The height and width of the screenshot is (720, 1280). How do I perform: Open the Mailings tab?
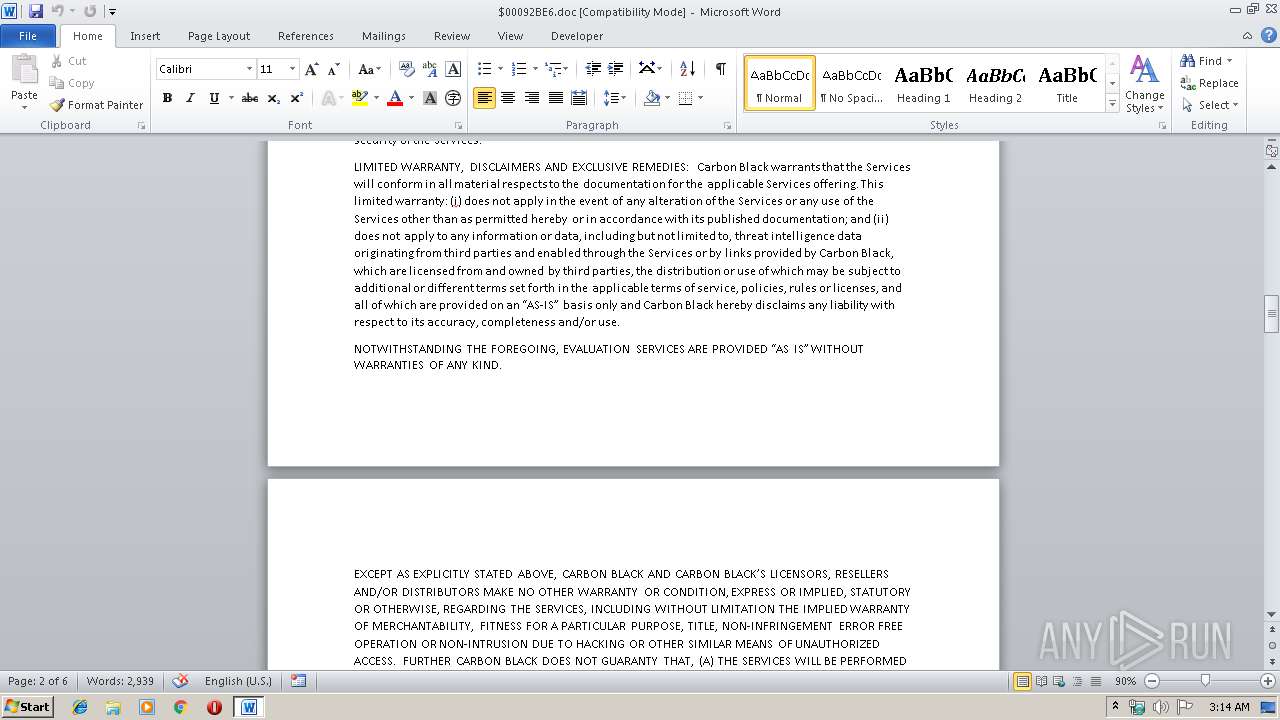(384, 36)
